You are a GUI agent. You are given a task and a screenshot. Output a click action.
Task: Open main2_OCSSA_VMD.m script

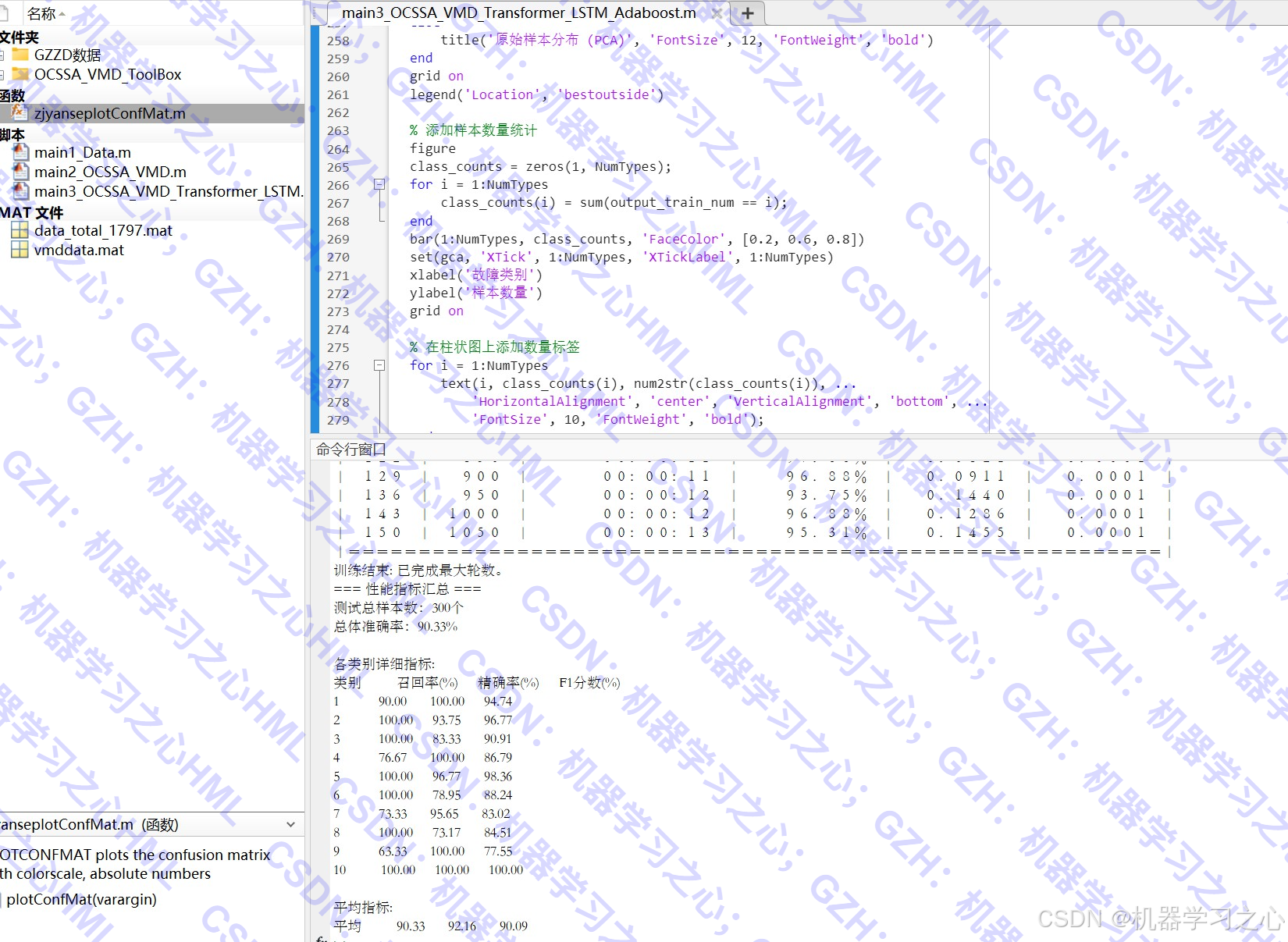(x=110, y=172)
